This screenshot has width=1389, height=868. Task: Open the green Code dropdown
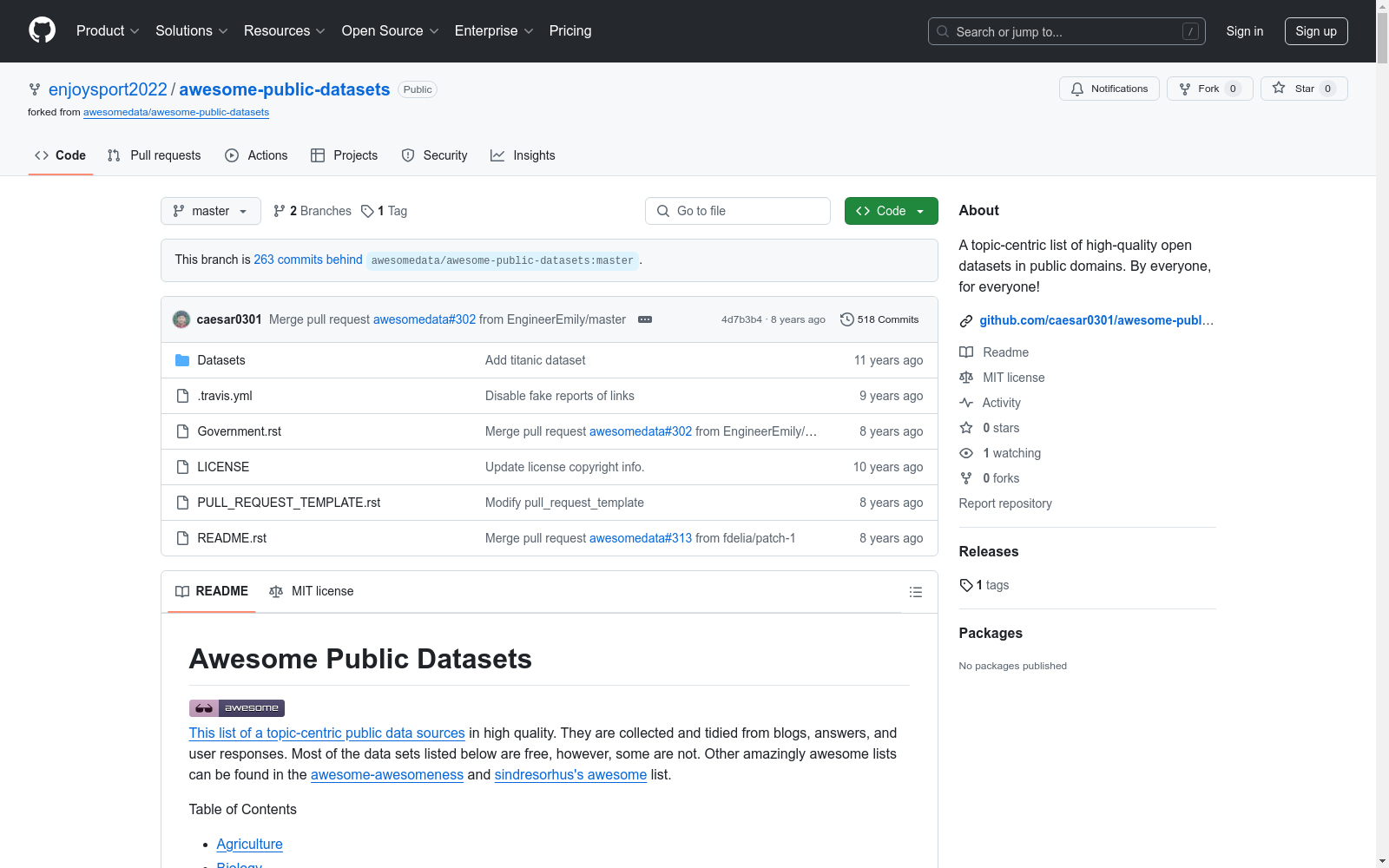[x=891, y=211]
